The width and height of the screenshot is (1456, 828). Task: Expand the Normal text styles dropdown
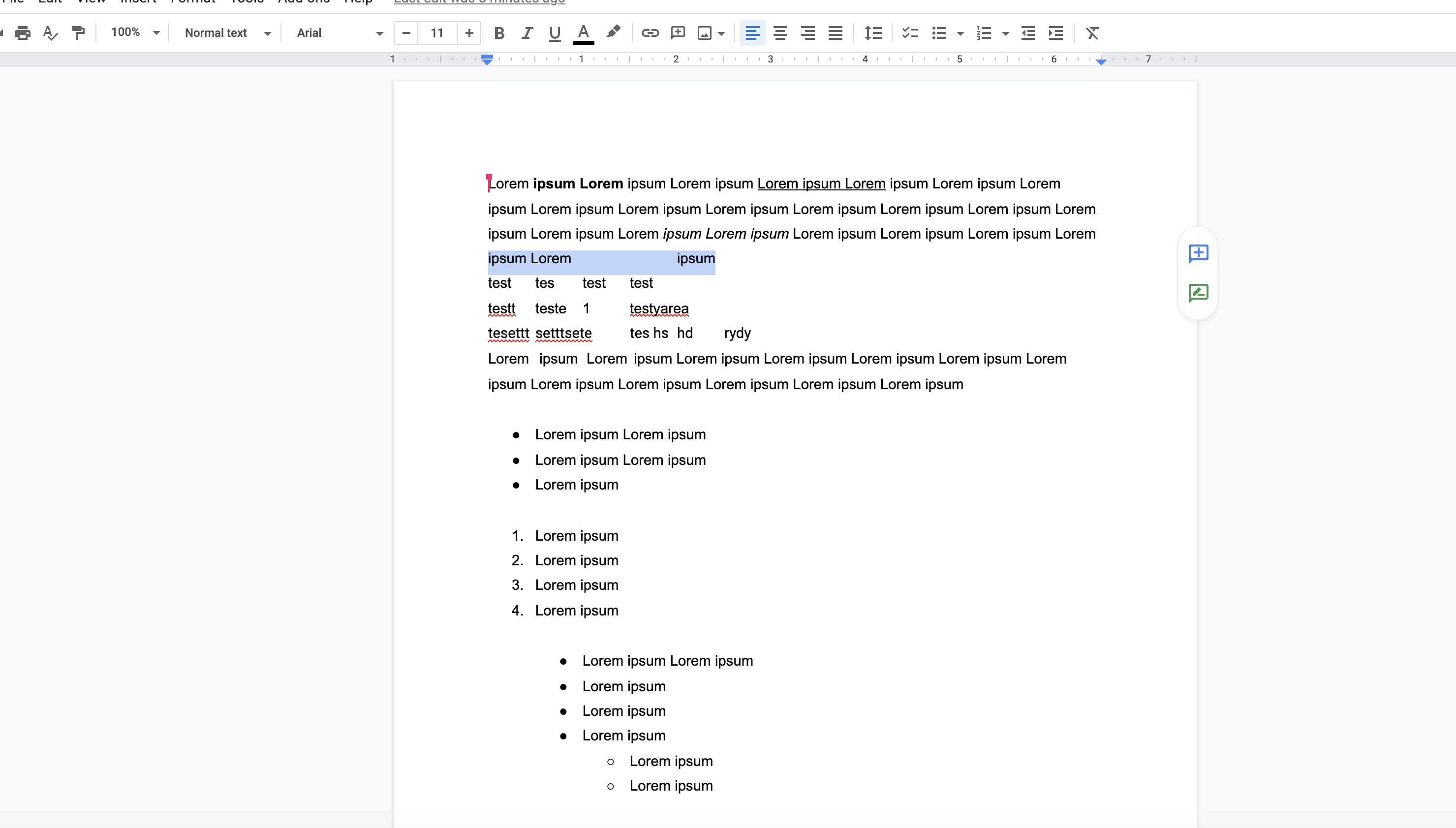(x=226, y=32)
